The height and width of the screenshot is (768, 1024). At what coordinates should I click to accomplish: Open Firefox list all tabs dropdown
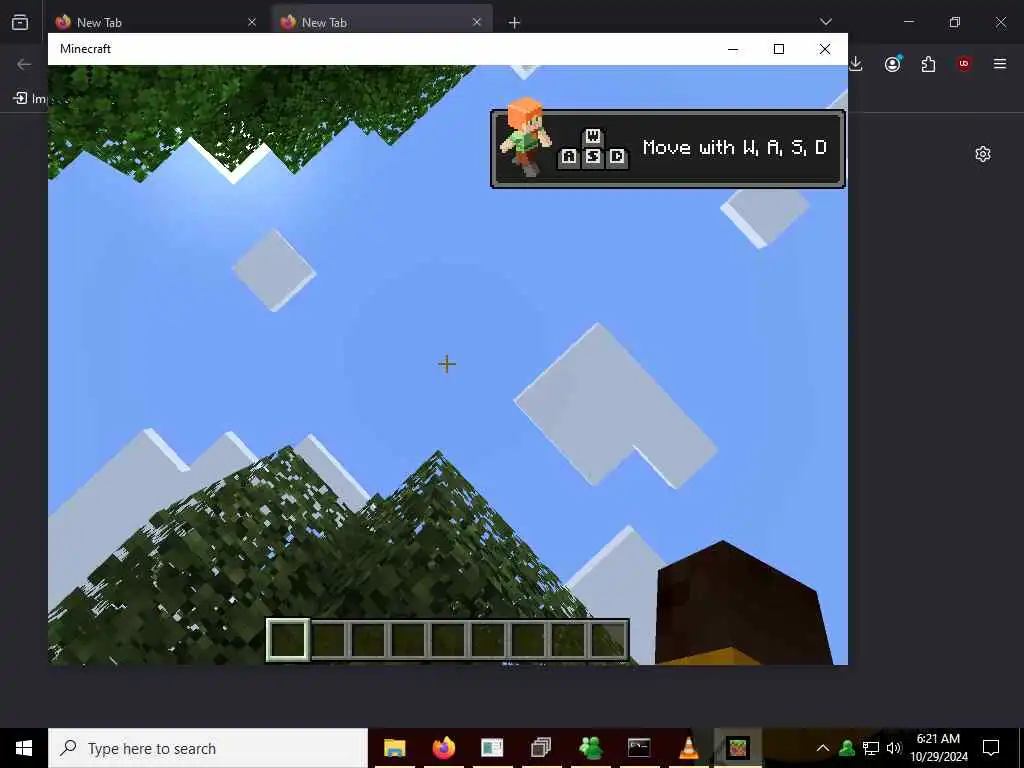pos(825,22)
